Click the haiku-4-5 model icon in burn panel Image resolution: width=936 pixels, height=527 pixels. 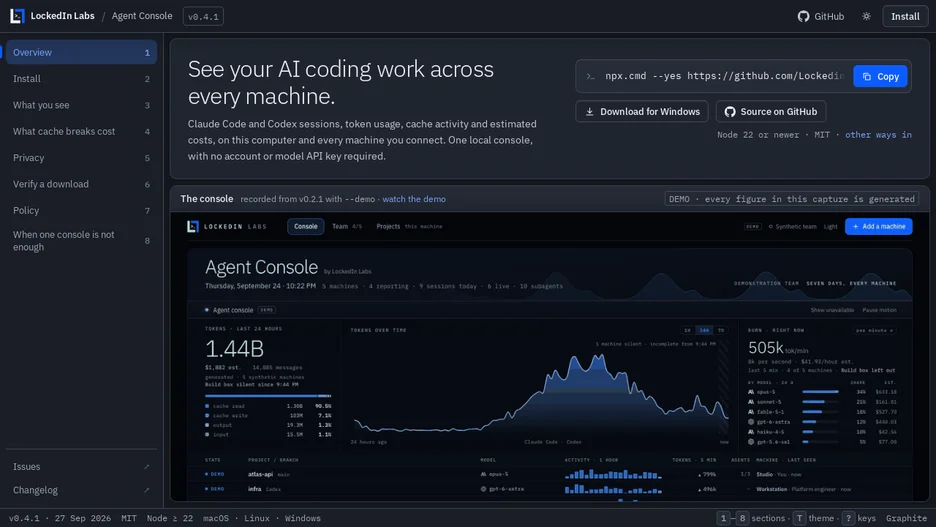pos(751,432)
